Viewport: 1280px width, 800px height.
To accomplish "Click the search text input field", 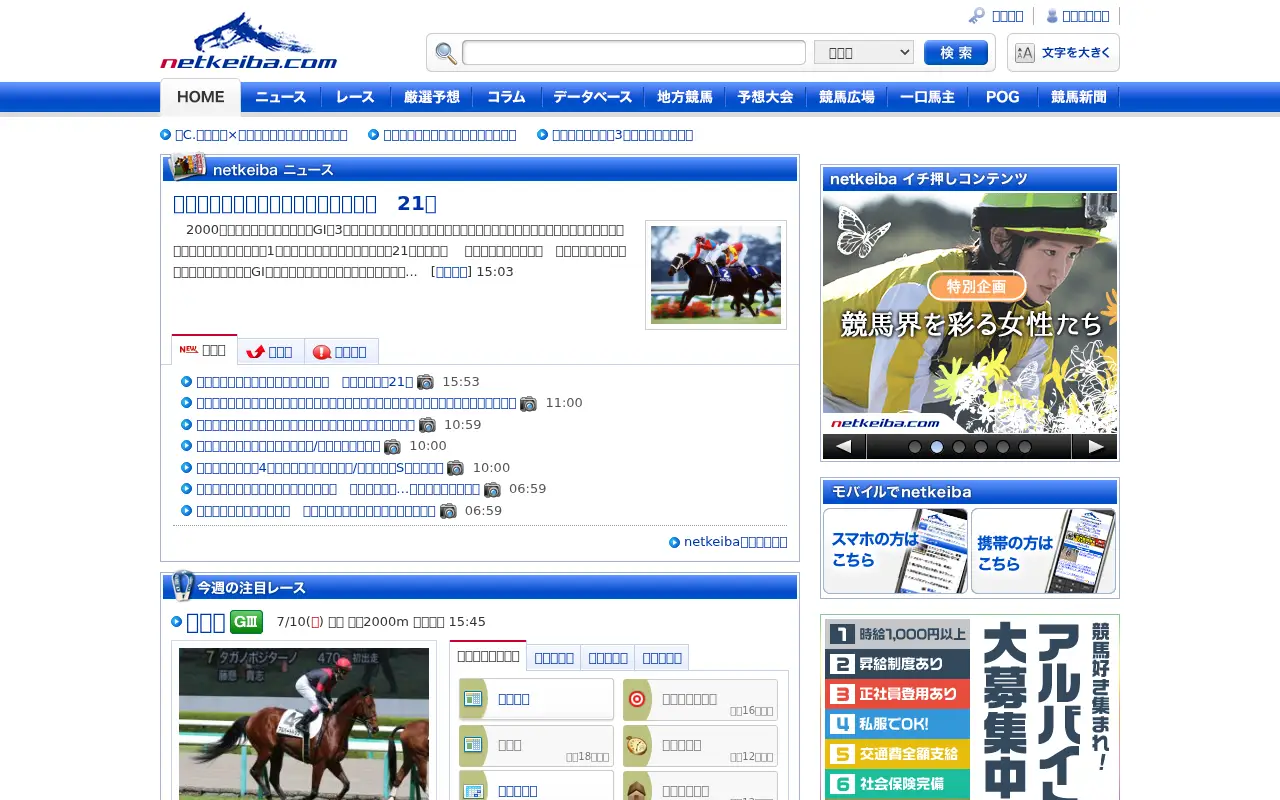I will (634, 53).
